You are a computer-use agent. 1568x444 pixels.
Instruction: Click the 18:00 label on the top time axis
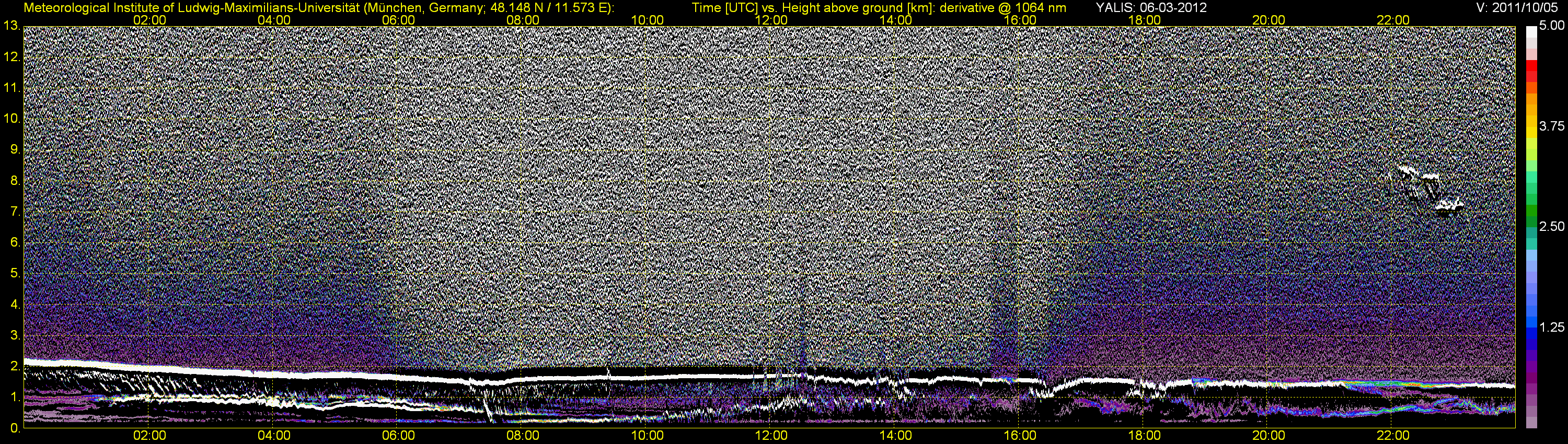pyautogui.click(x=1144, y=20)
